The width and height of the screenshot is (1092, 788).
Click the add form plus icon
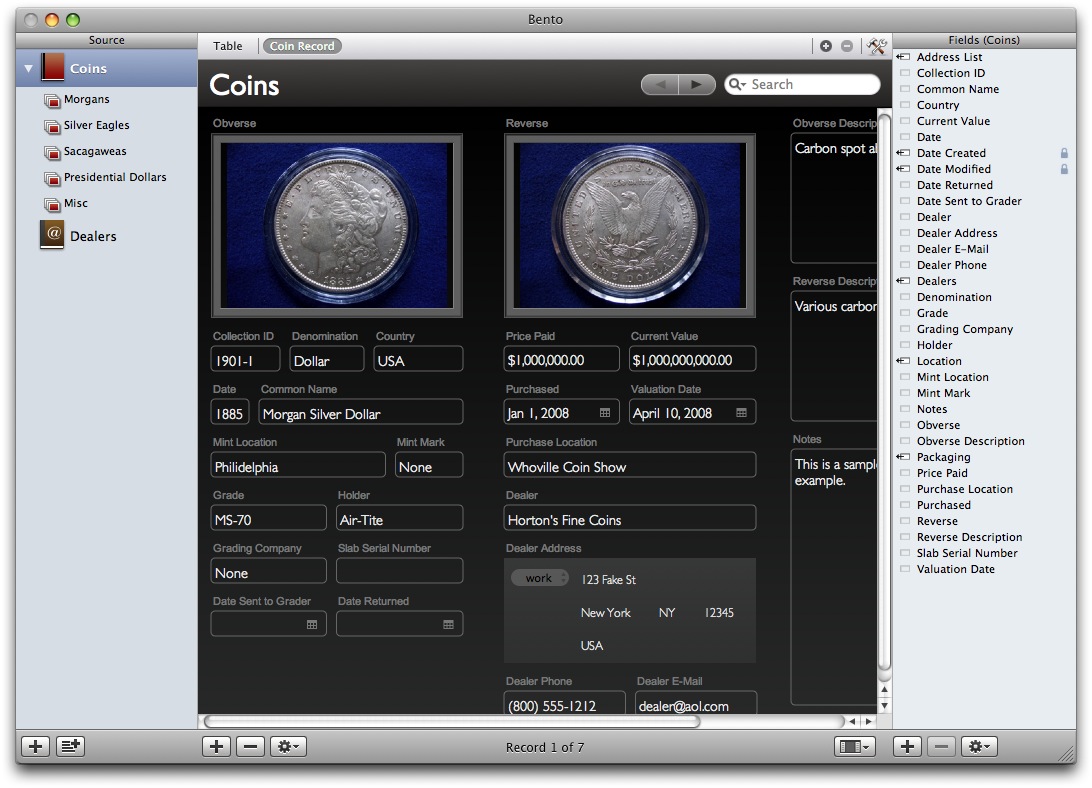pyautogui.click(x=826, y=46)
